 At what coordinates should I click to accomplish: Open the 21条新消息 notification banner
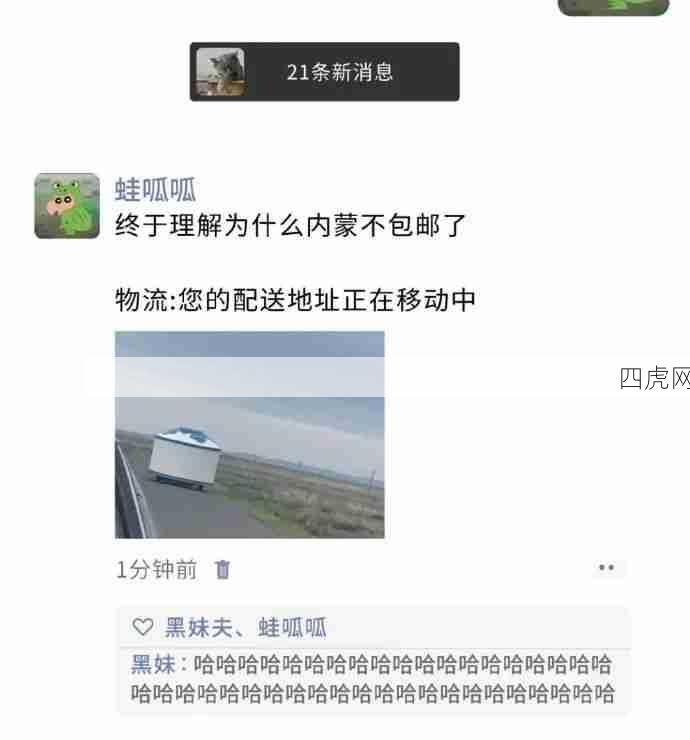pos(324,72)
